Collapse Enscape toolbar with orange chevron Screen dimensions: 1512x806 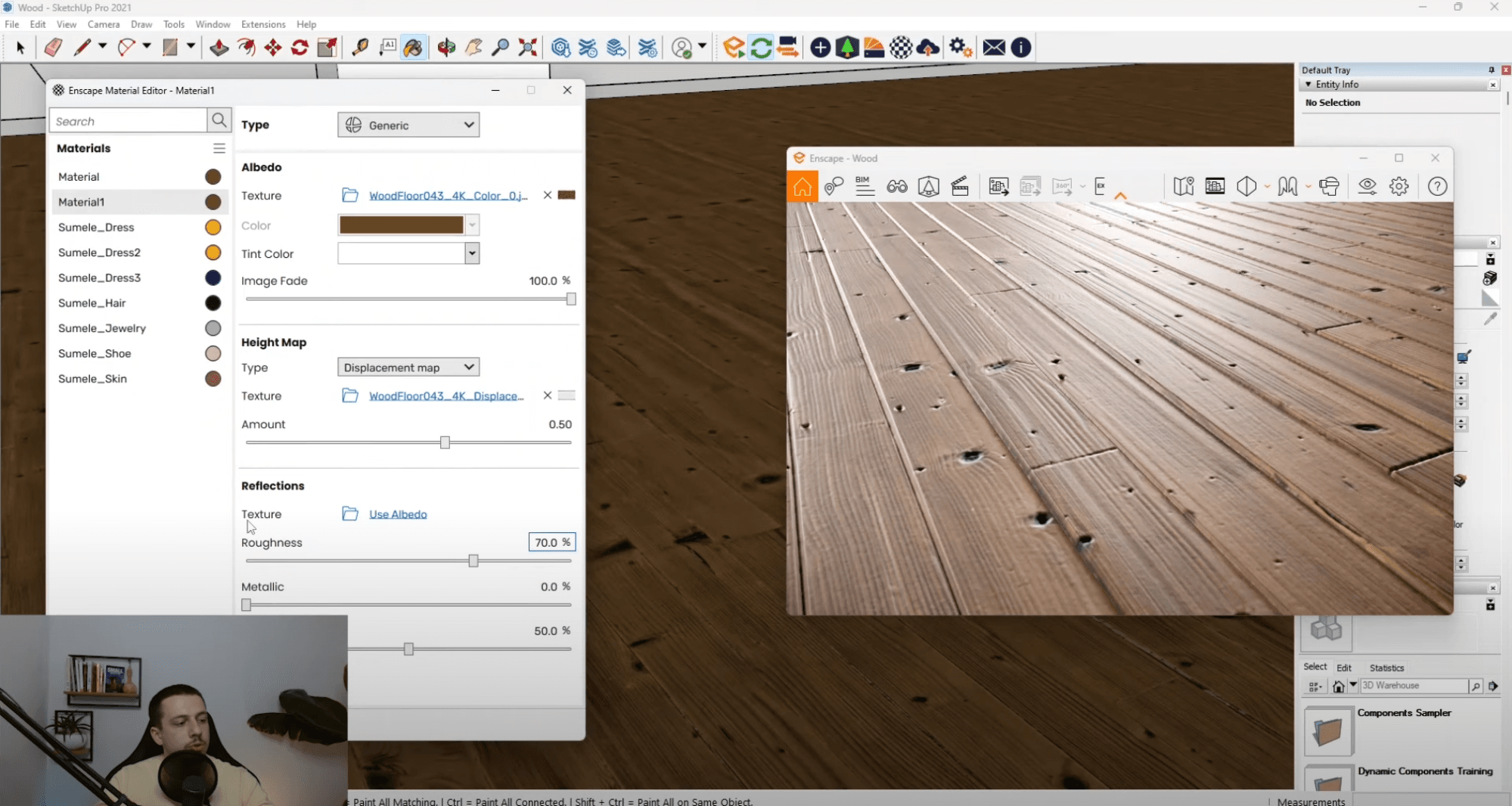tap(1120, 196)
